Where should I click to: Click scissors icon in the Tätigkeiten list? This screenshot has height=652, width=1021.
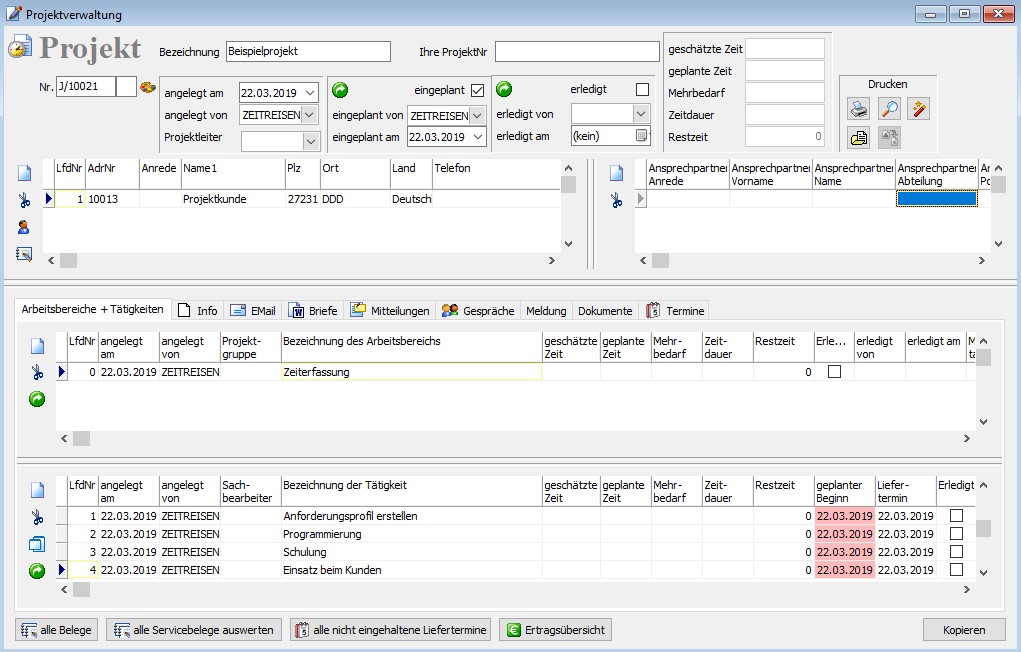[37, 517]
